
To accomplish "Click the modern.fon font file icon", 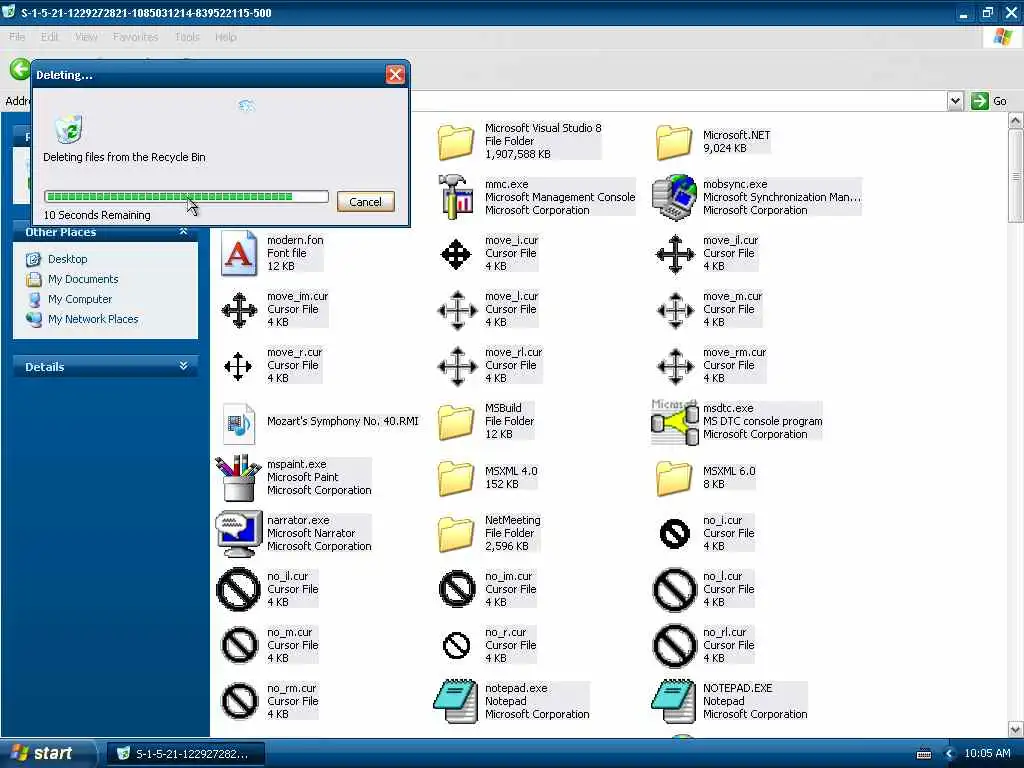I will (x=238, y=253).
